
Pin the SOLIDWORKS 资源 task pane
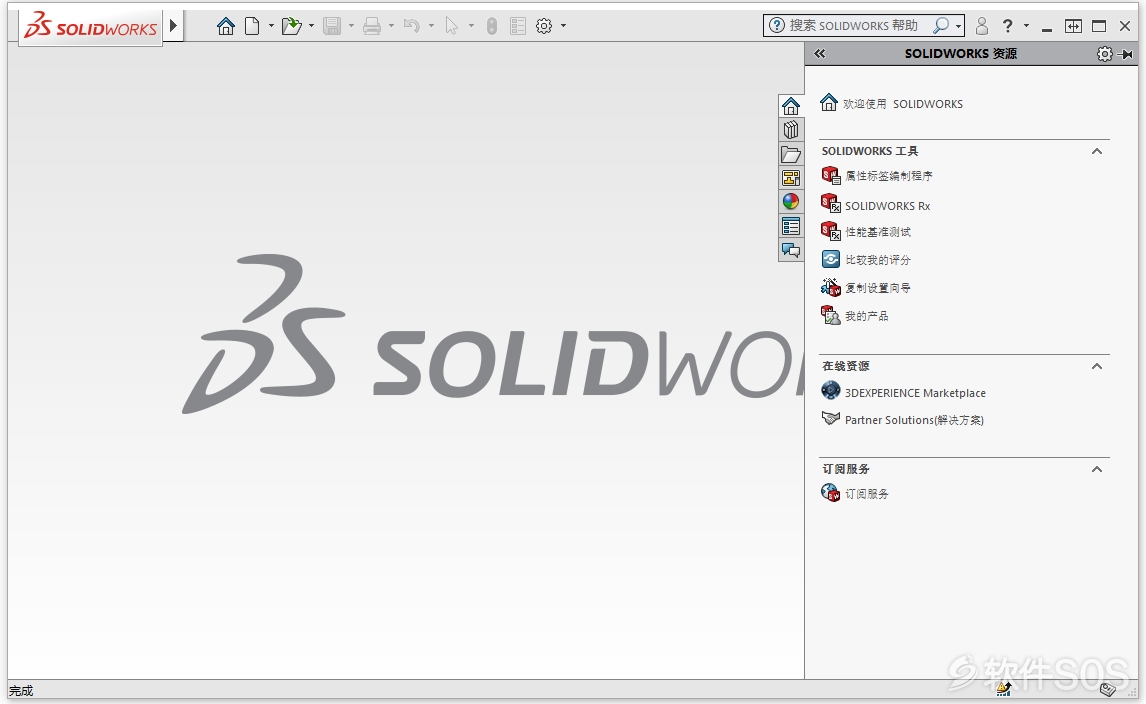tap(1126, 54)
